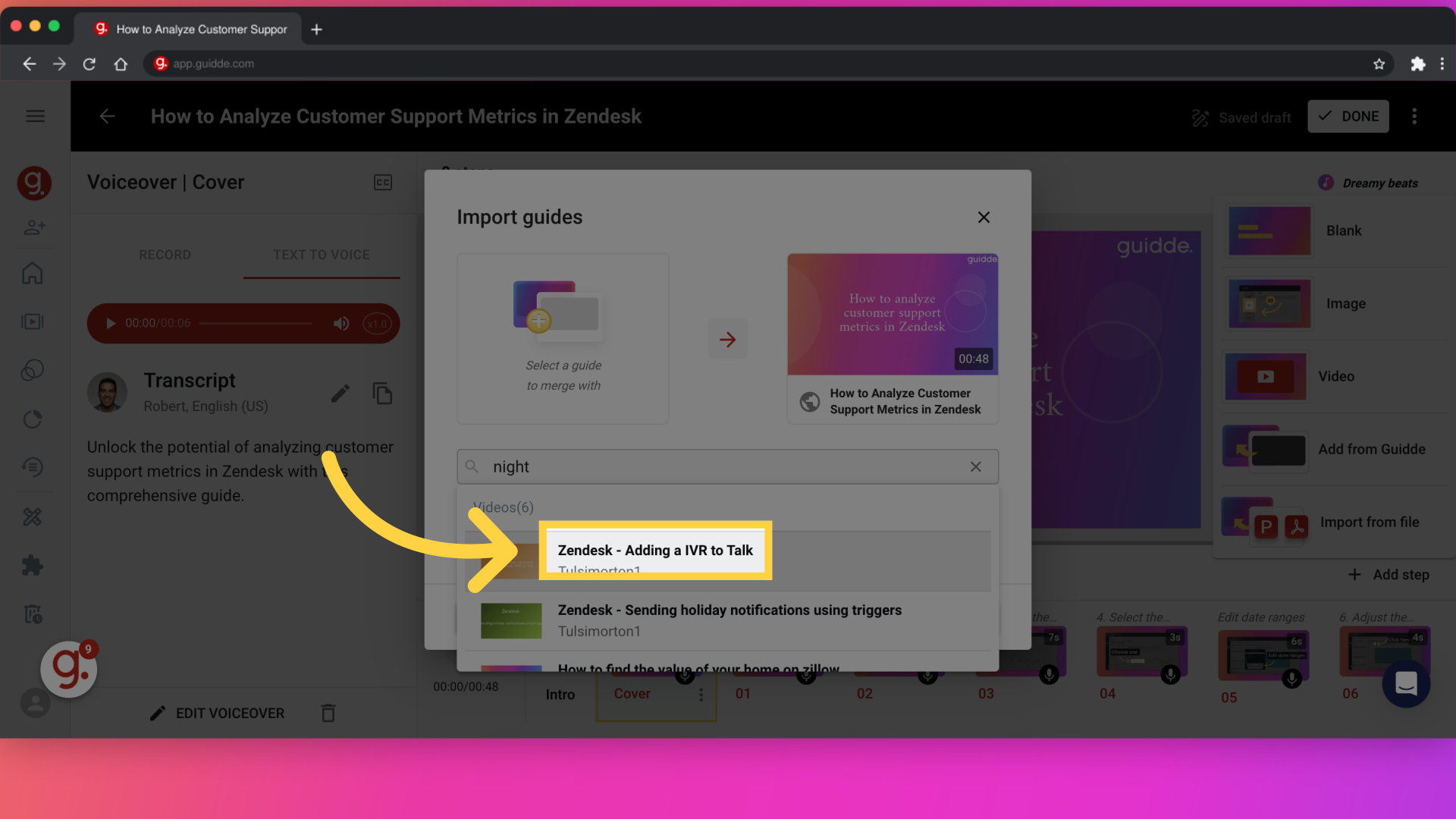Click the Done button
This screenshot has width=1456, height=819.
click(1348, 117)
